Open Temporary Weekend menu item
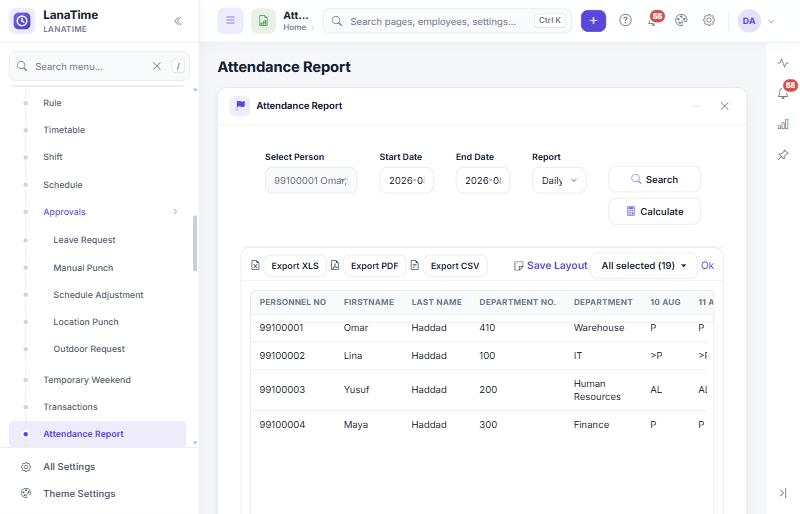This screenshot has height=514, width=800. [x=87, y=380]
